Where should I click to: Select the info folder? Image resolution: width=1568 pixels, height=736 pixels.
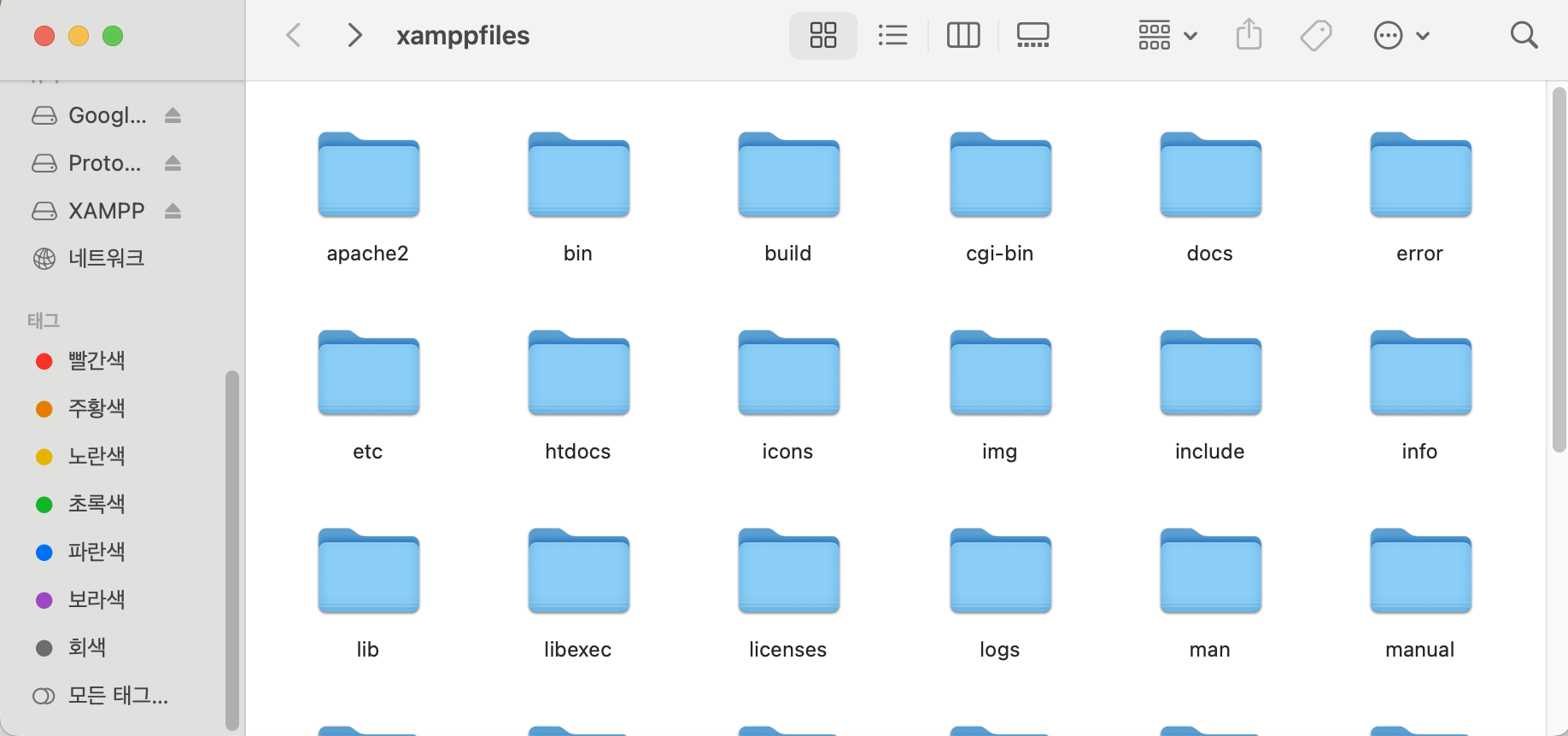1420,373
